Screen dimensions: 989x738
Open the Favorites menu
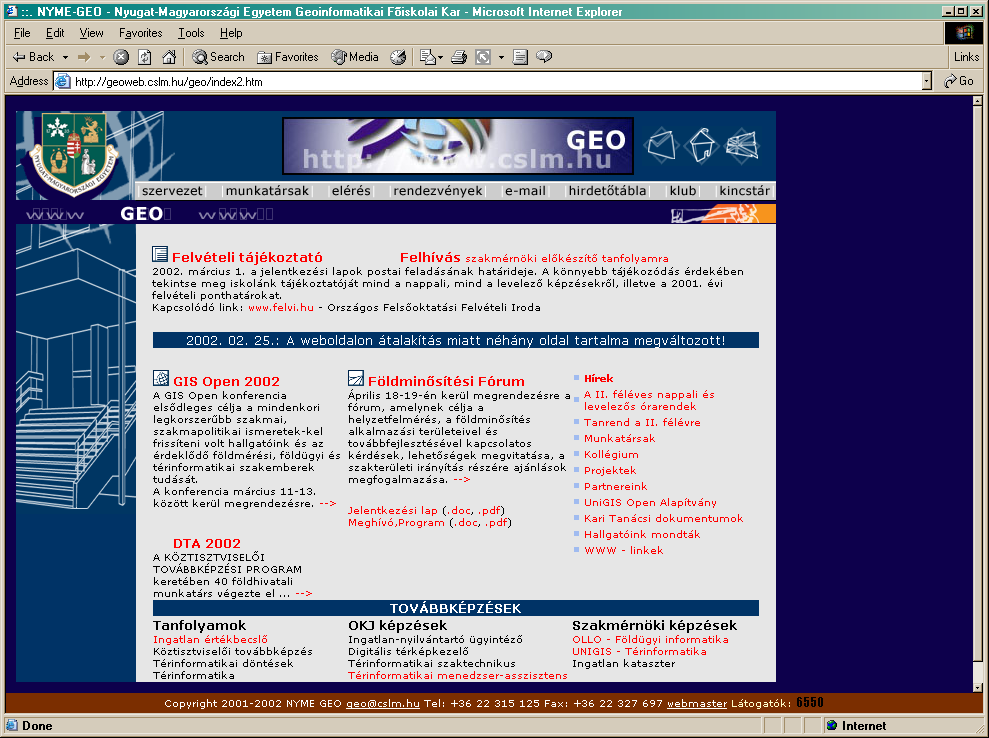coord(140,33)
